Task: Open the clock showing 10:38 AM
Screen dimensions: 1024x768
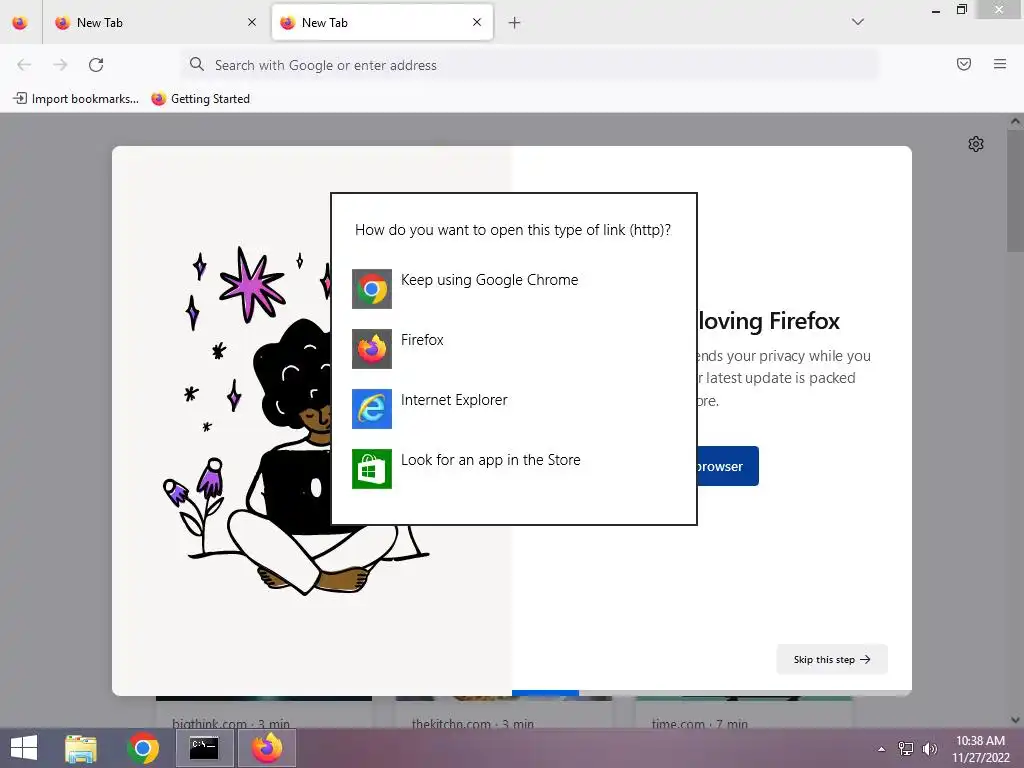Action: pos(981,749)
